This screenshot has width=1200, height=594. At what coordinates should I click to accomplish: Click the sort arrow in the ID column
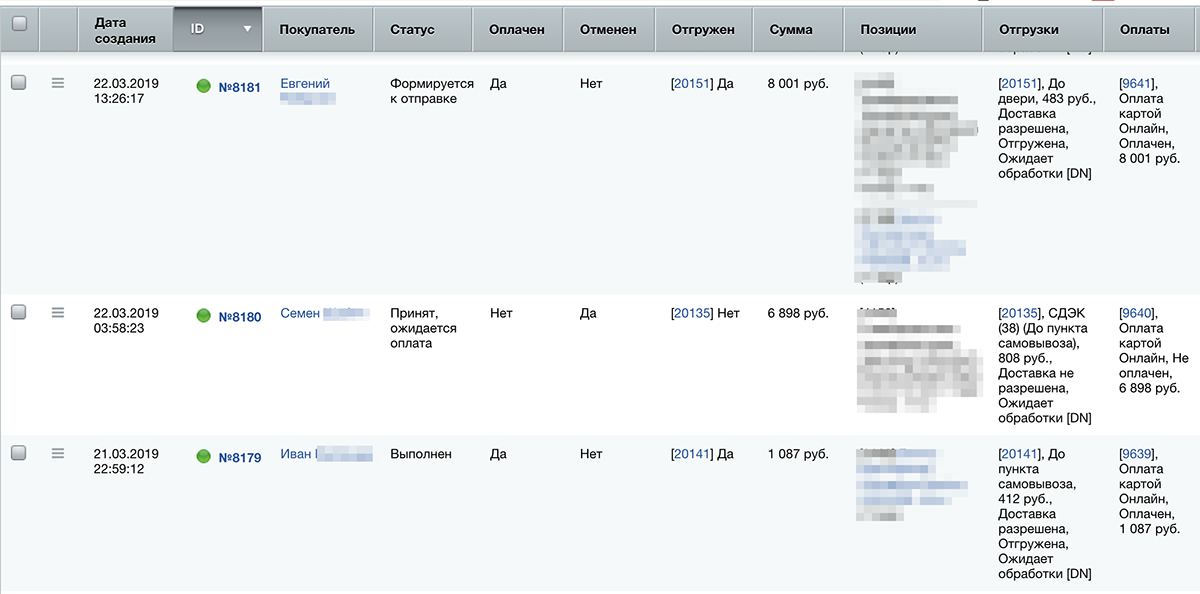[247, 29]
